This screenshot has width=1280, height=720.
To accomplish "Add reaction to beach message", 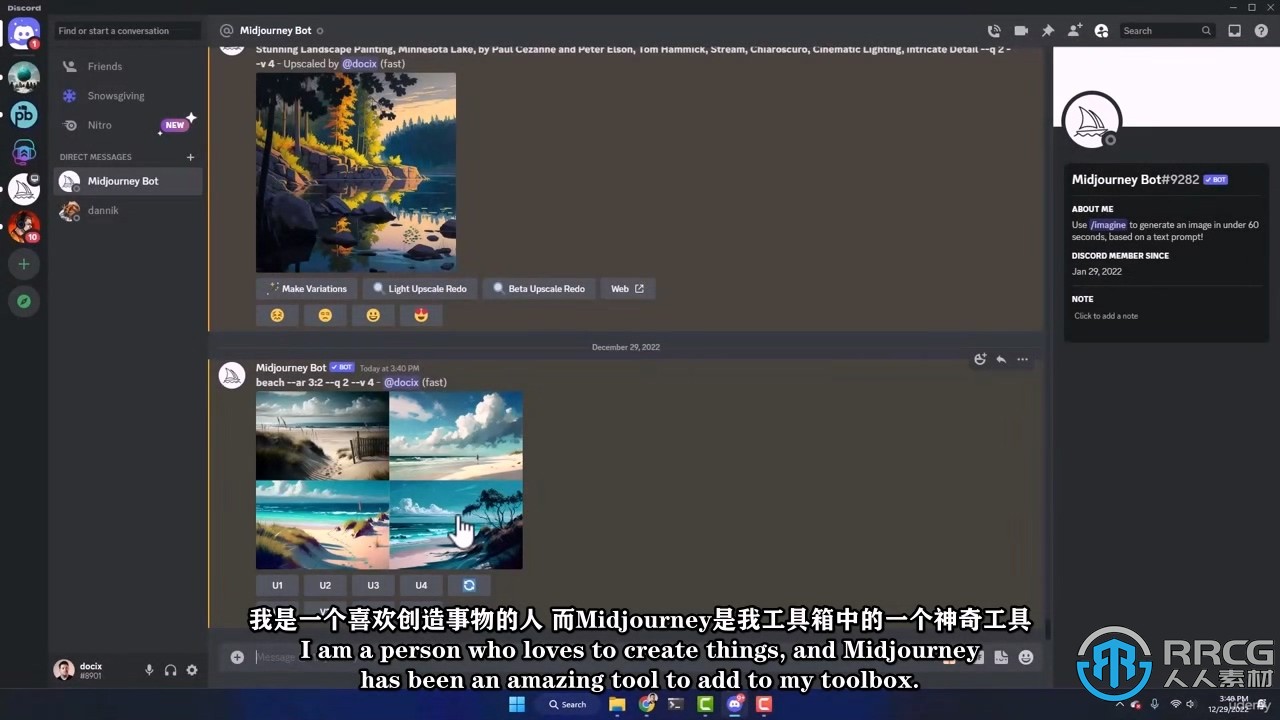I will point(980,359).
